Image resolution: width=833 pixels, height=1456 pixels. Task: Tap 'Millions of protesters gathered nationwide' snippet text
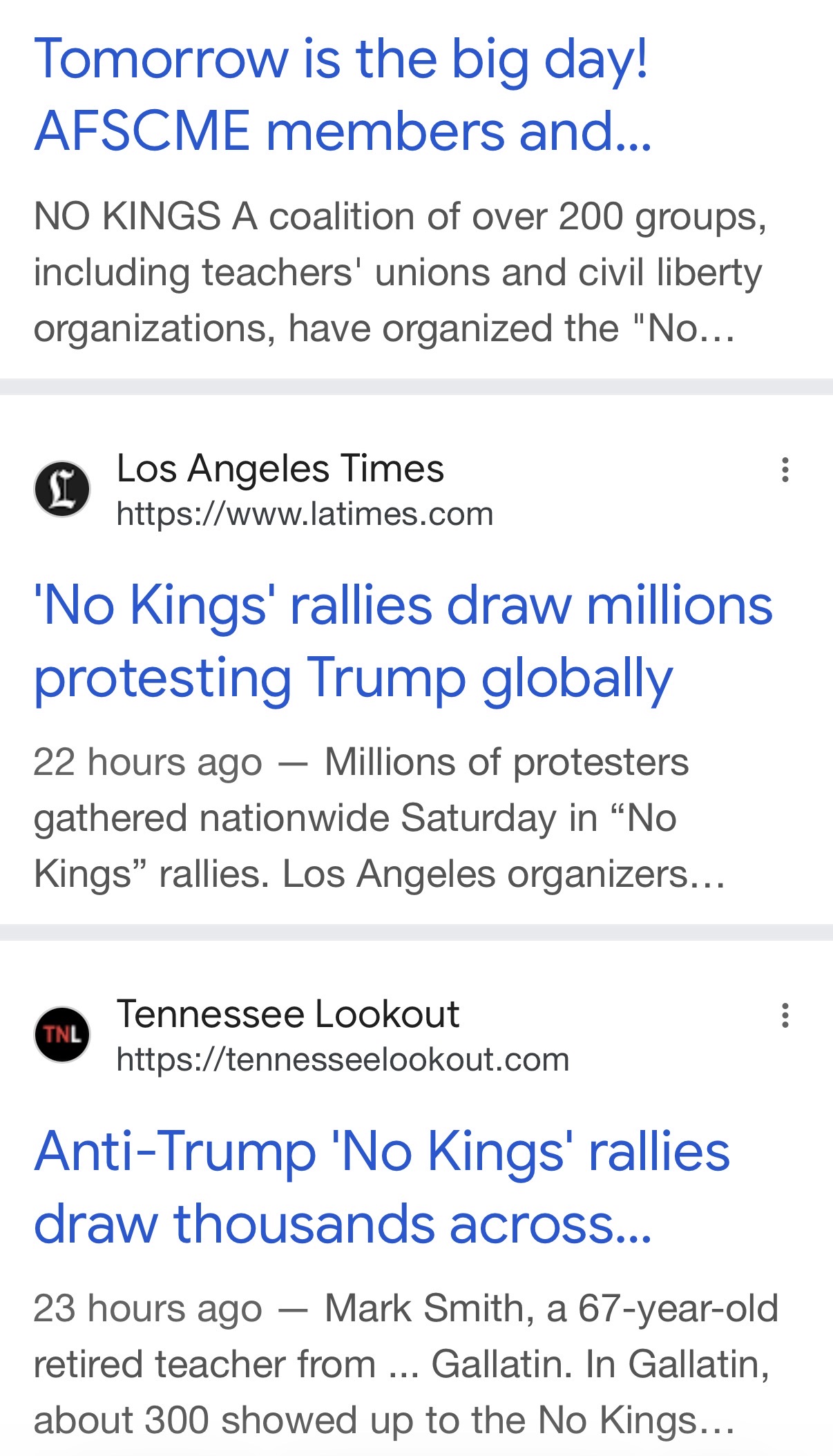(x=506, y=763)
